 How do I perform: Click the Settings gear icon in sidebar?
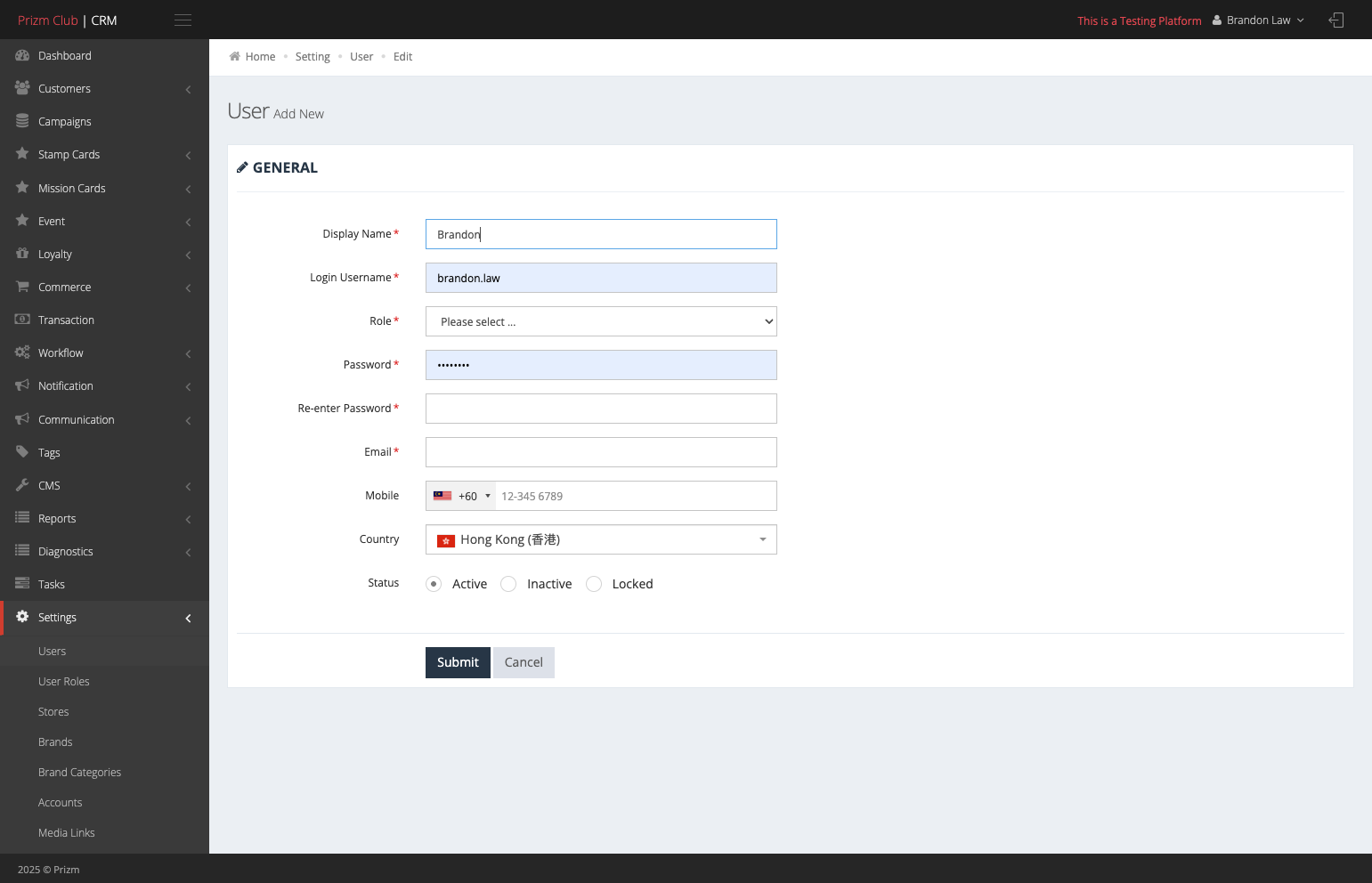point(22,617)
